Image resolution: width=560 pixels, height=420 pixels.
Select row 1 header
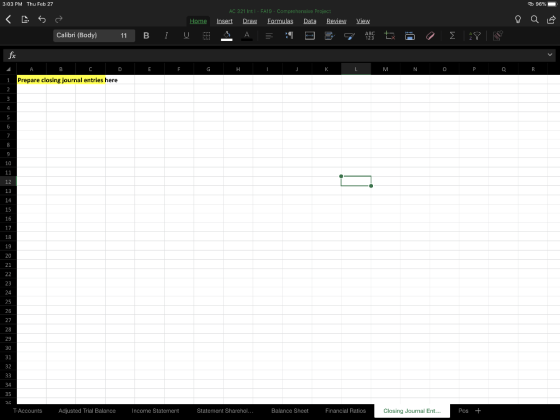click(x=8, y=80)
